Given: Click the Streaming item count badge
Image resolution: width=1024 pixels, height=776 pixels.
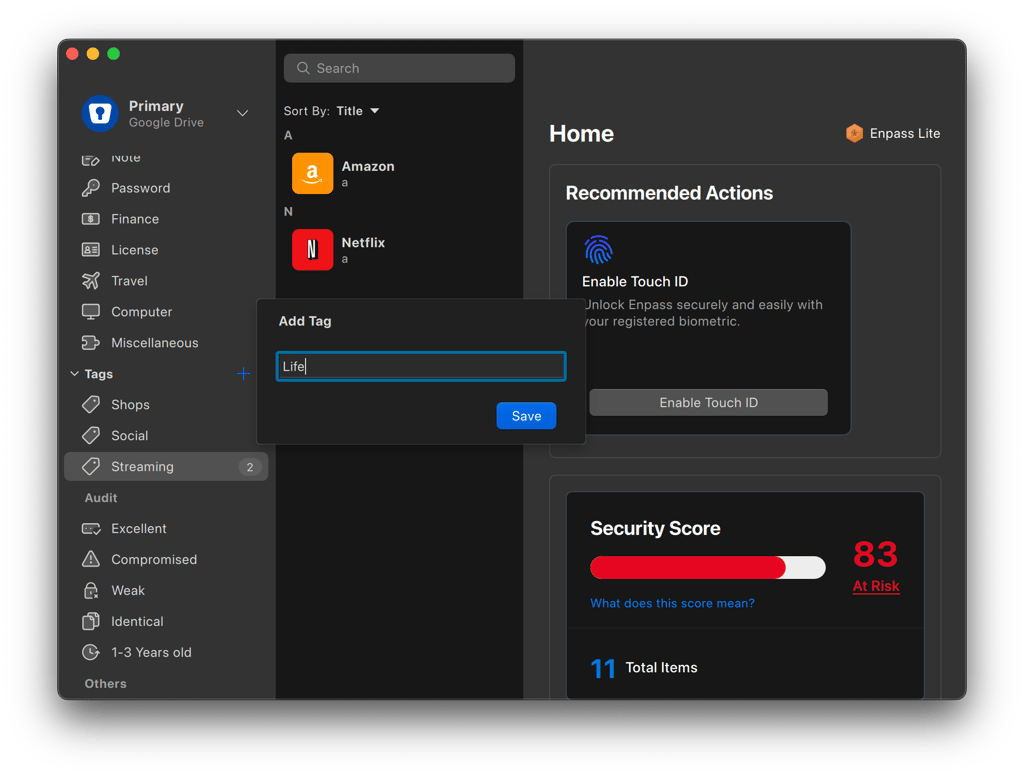Looking at the screenshot, I should point(249,467).
